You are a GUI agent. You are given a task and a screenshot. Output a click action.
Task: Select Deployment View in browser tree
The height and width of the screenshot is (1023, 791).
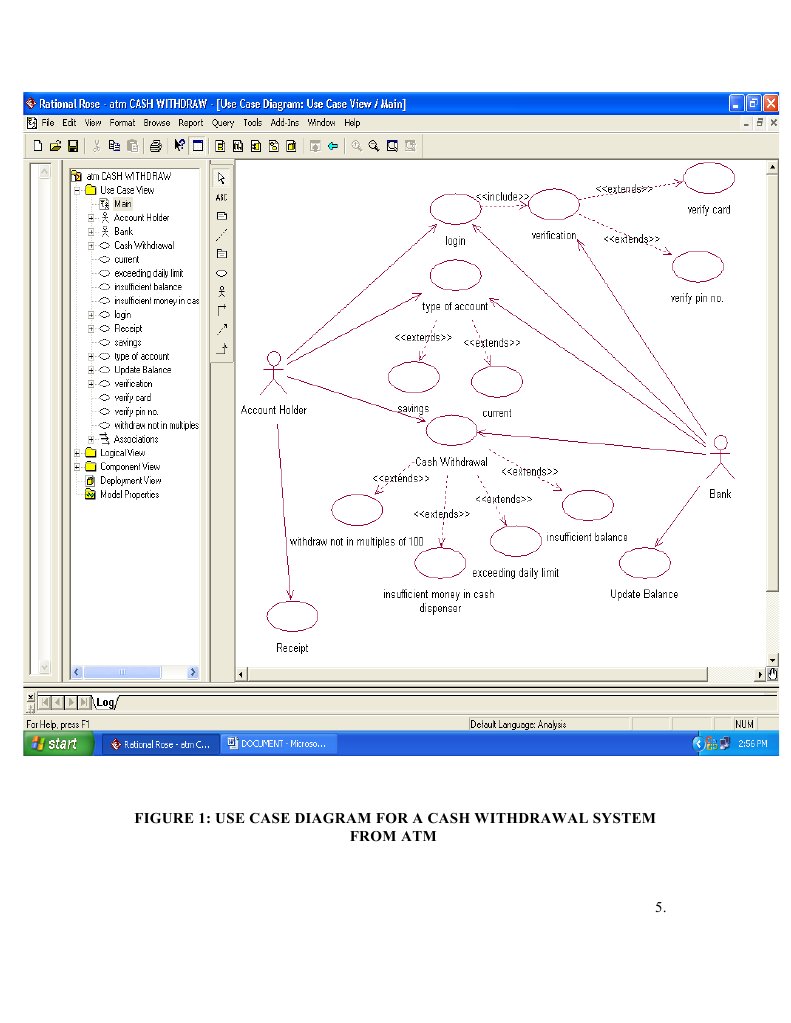coord(131,480)
